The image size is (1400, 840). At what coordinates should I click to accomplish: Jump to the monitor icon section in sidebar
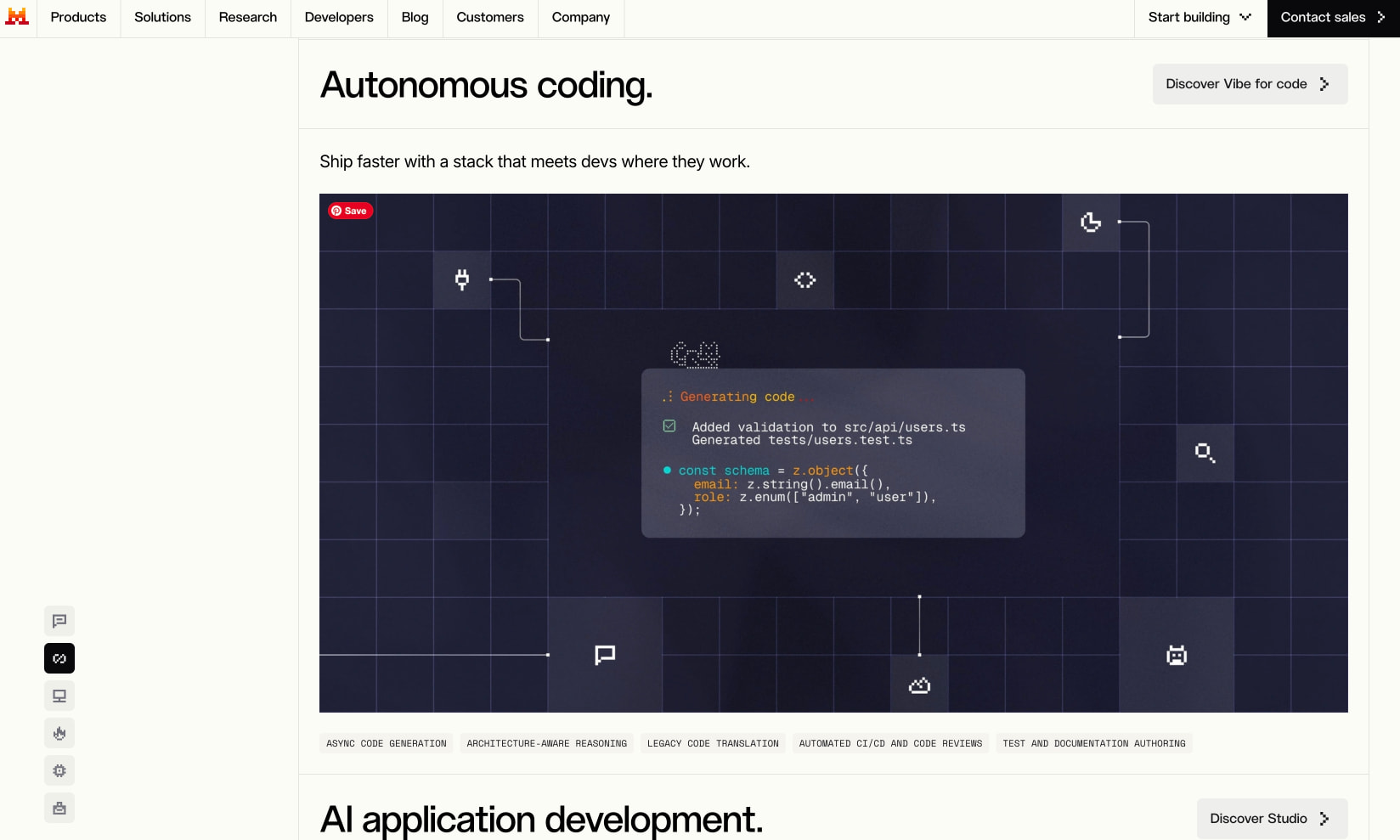coord(59,696)
